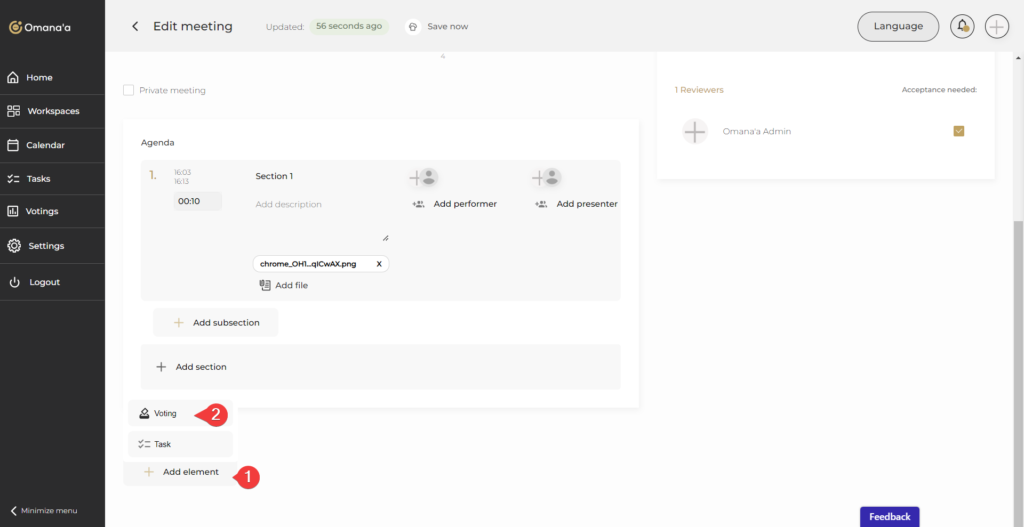
Task: Click the notification bell icon
Action: coord(962,26)
